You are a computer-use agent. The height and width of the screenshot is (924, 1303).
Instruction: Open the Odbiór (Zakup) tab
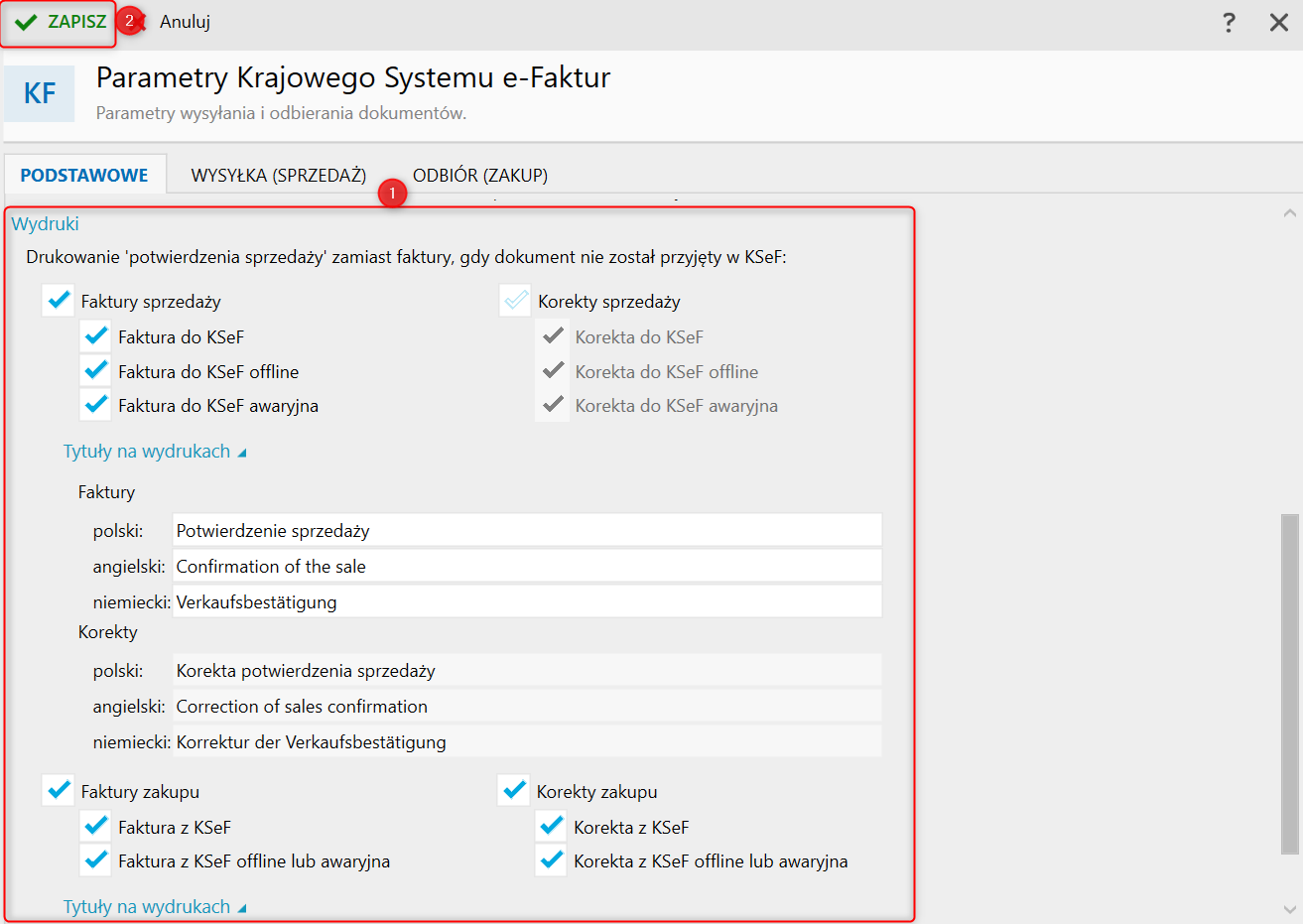[480, 176]
